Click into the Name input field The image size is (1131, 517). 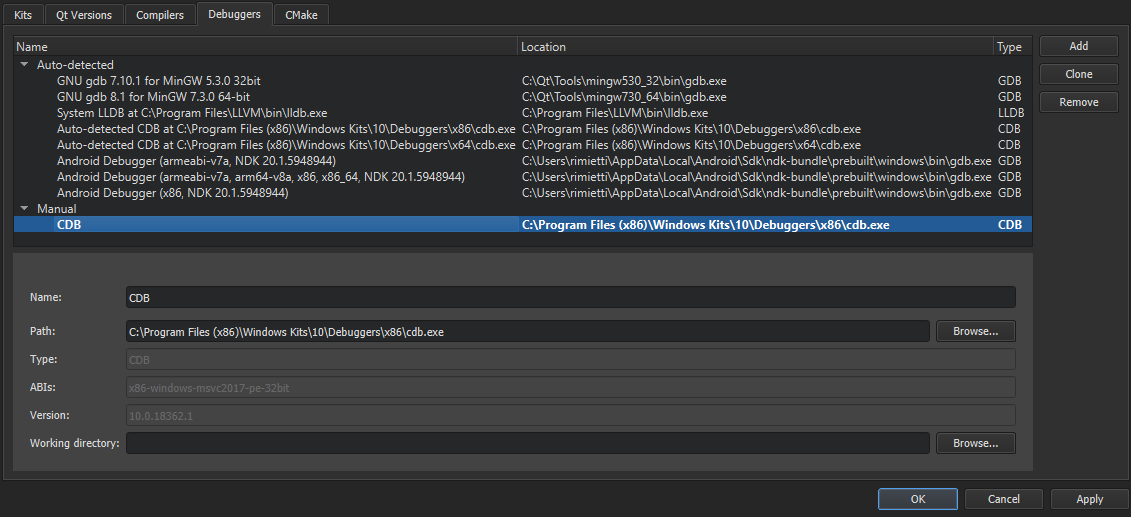tap(570, 297)
